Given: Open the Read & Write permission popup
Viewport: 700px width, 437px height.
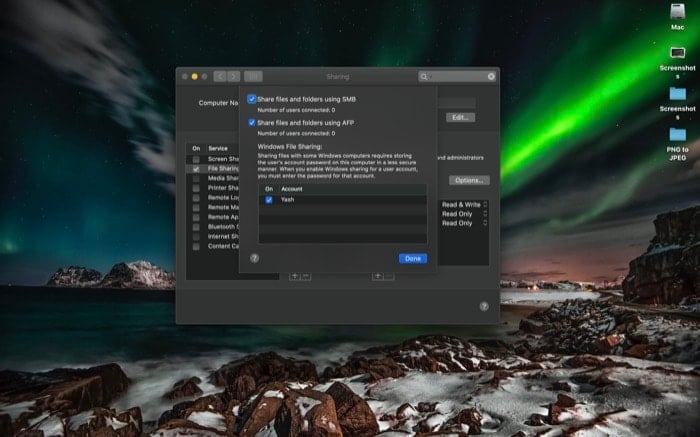Looking at the screenshot, I should click(x=464, y=204).
